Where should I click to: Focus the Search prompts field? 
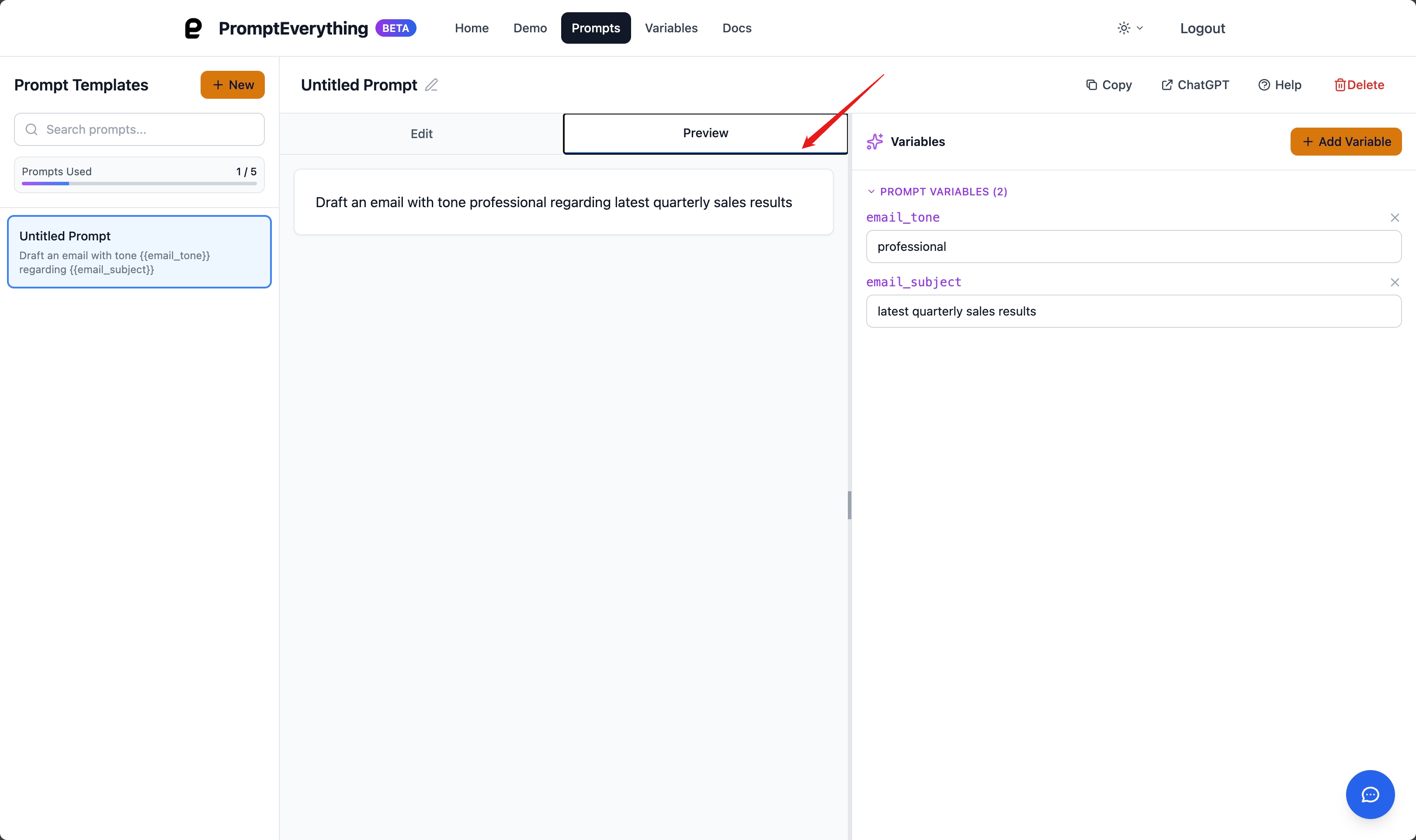[x=139, y=130]
